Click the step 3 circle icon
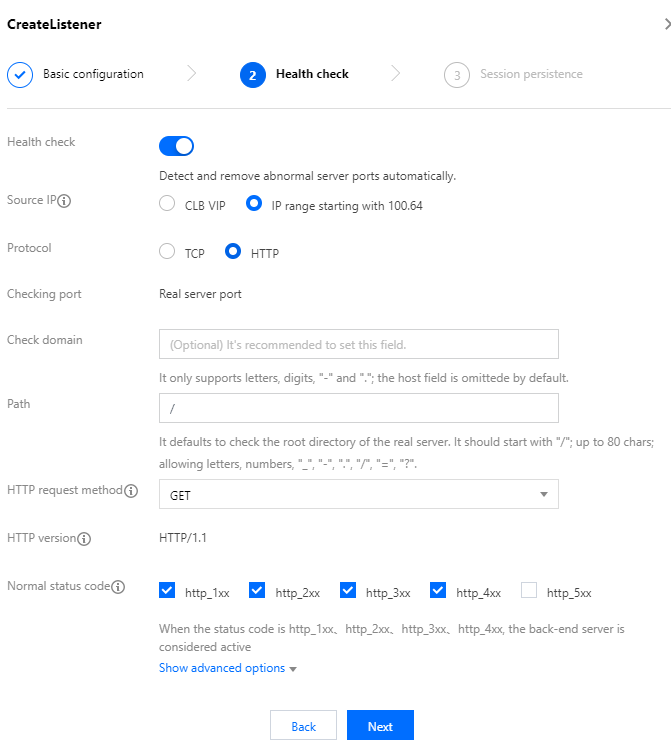Image resolution: width=671 pixels, height=748 pixels. (x=457, y=75)
